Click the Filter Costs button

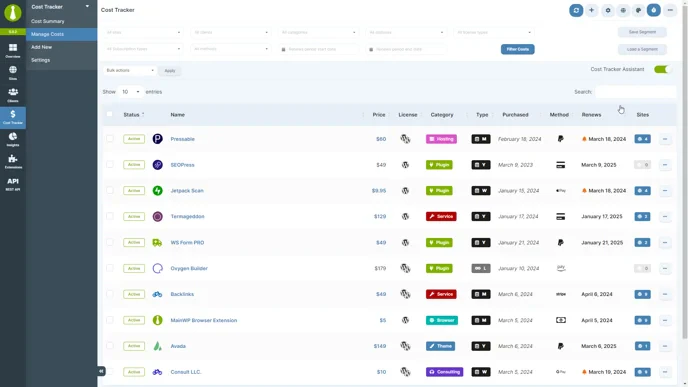[x=518, y=49]
